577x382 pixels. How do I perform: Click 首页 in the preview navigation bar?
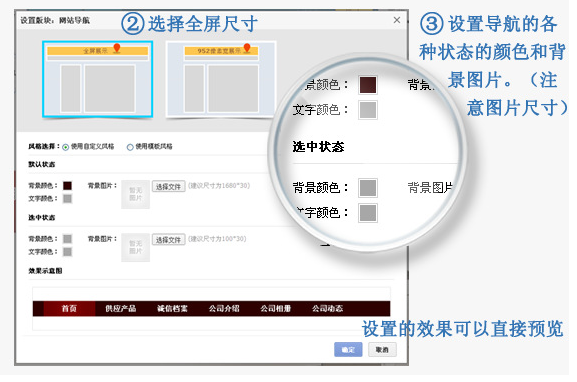point(69,308)
